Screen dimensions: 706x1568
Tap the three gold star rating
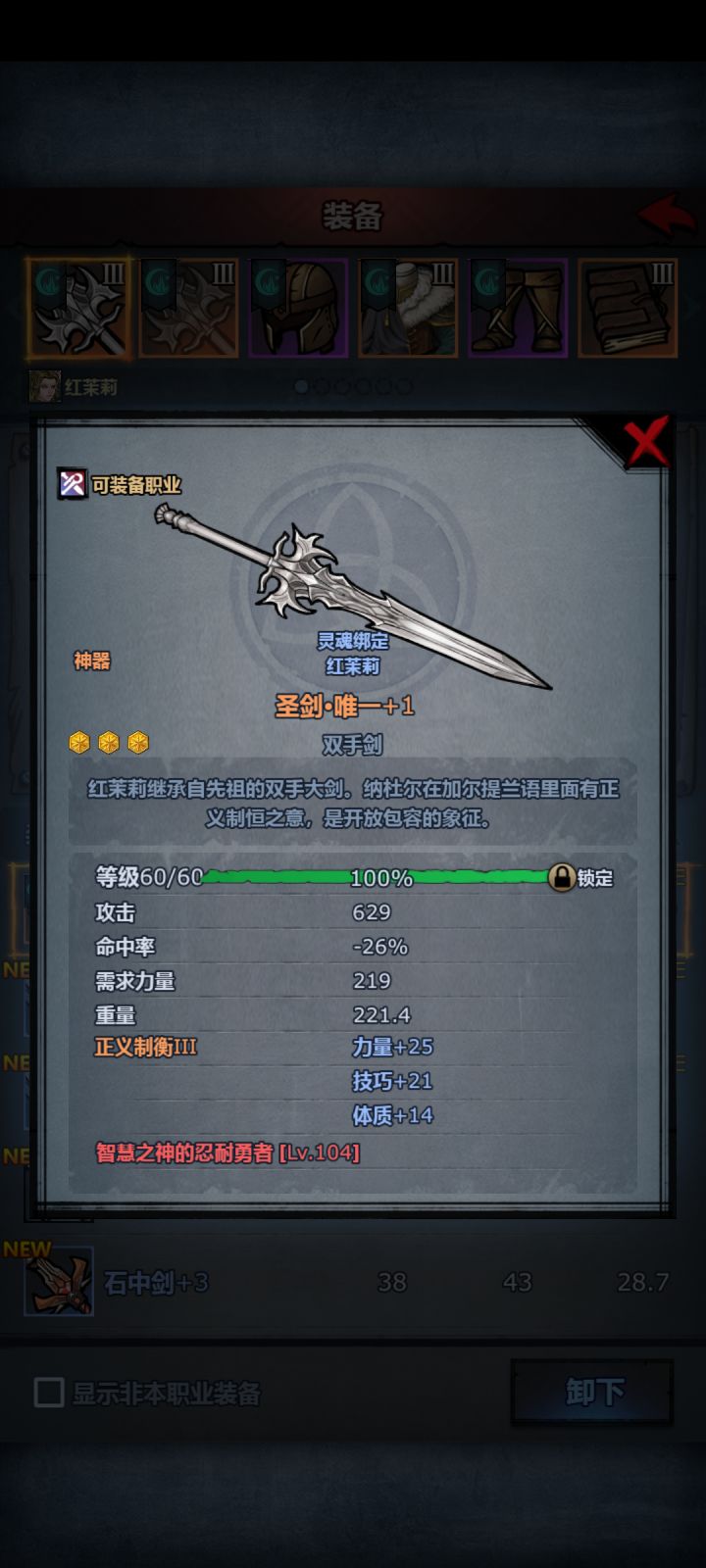(x=109, y=743)
